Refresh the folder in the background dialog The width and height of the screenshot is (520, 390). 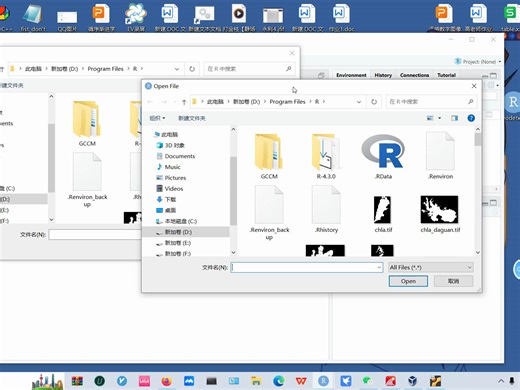[192, 69]
